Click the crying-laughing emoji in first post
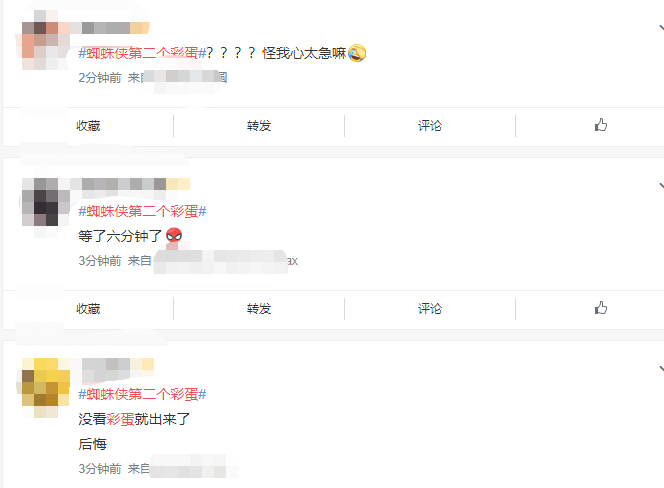 [x=357, y=53]
